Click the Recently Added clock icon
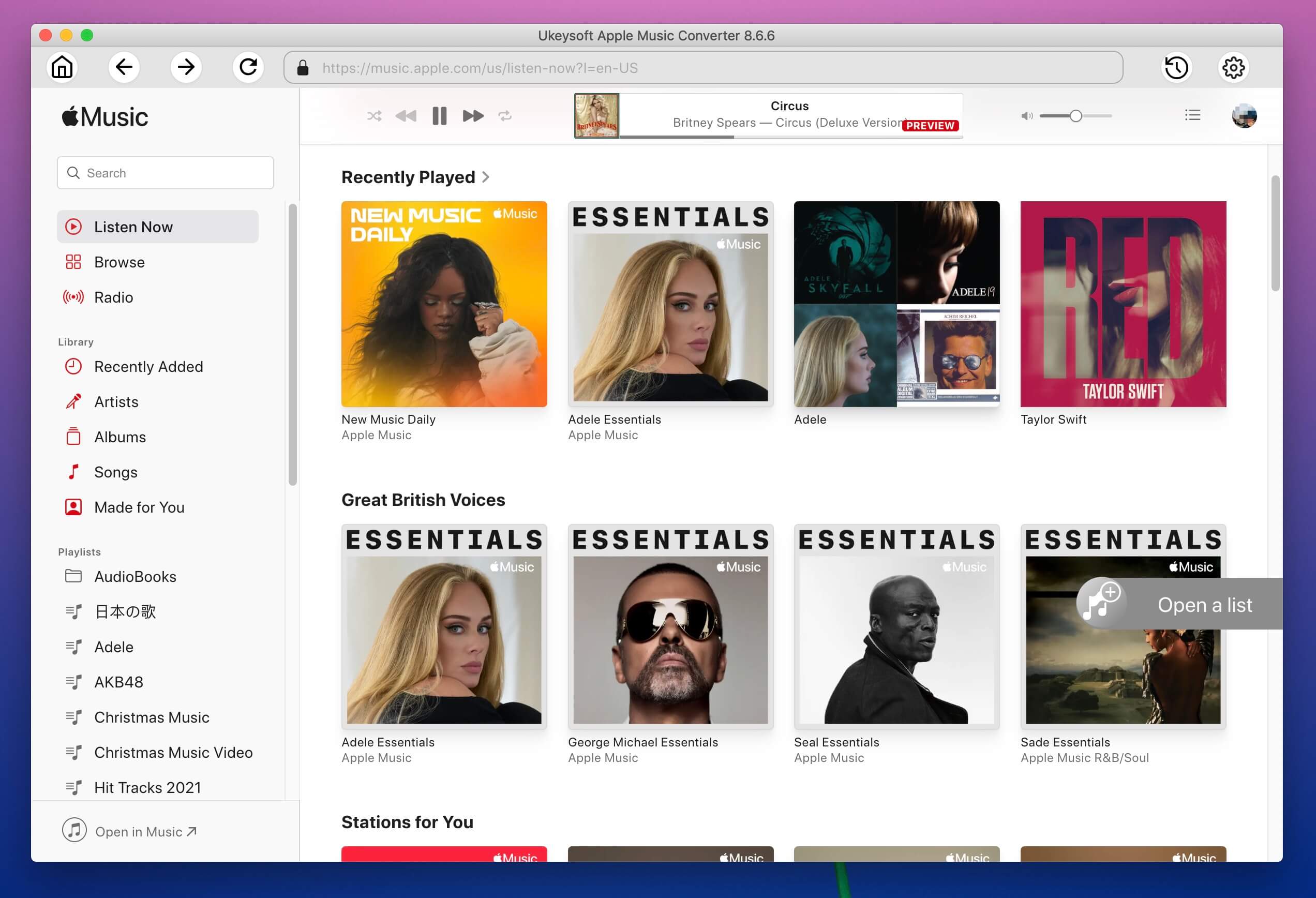Viewport: 1316px width, 898px height. click(x=73, y=366)
